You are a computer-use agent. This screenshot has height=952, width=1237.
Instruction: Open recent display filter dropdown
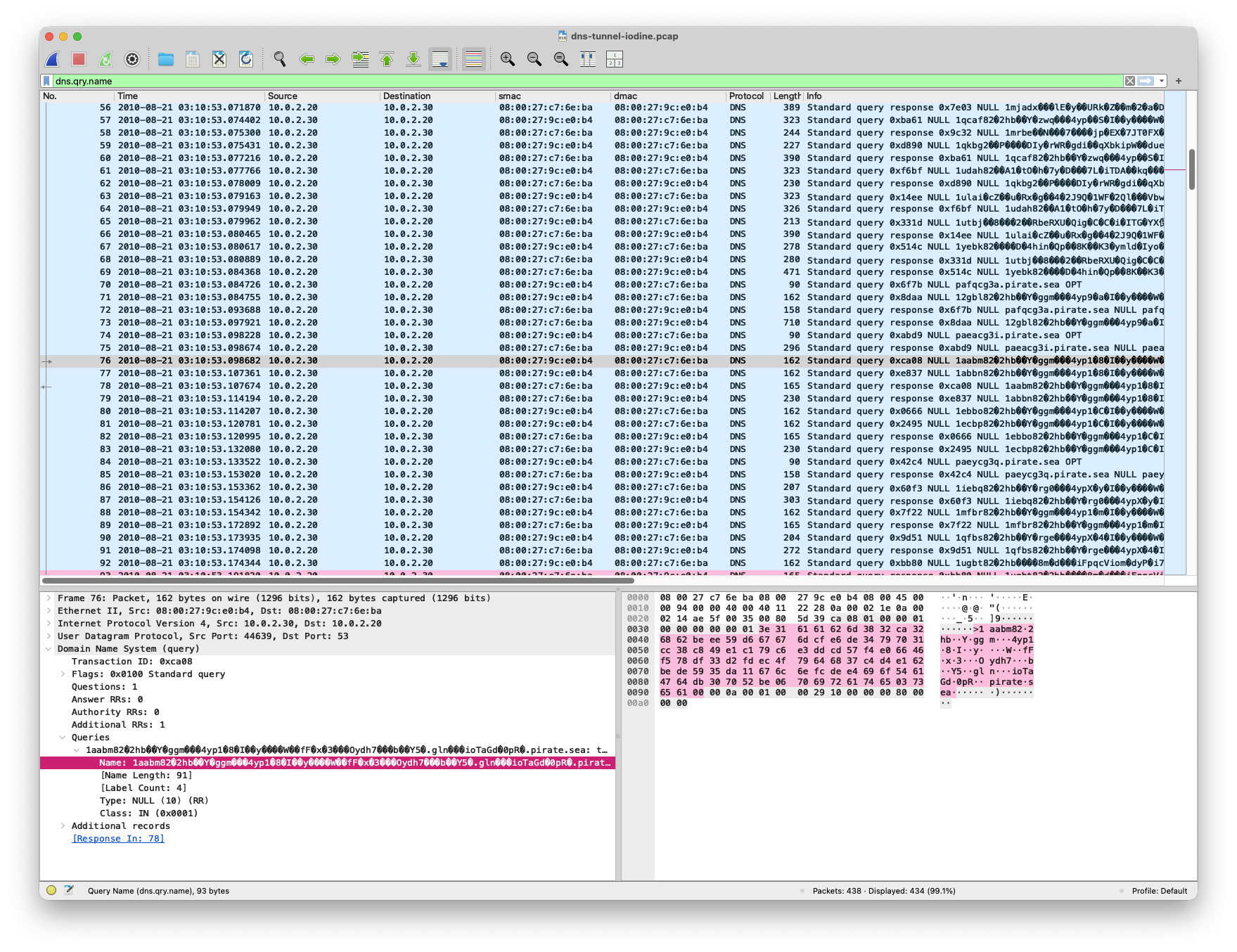[1162, 81]
